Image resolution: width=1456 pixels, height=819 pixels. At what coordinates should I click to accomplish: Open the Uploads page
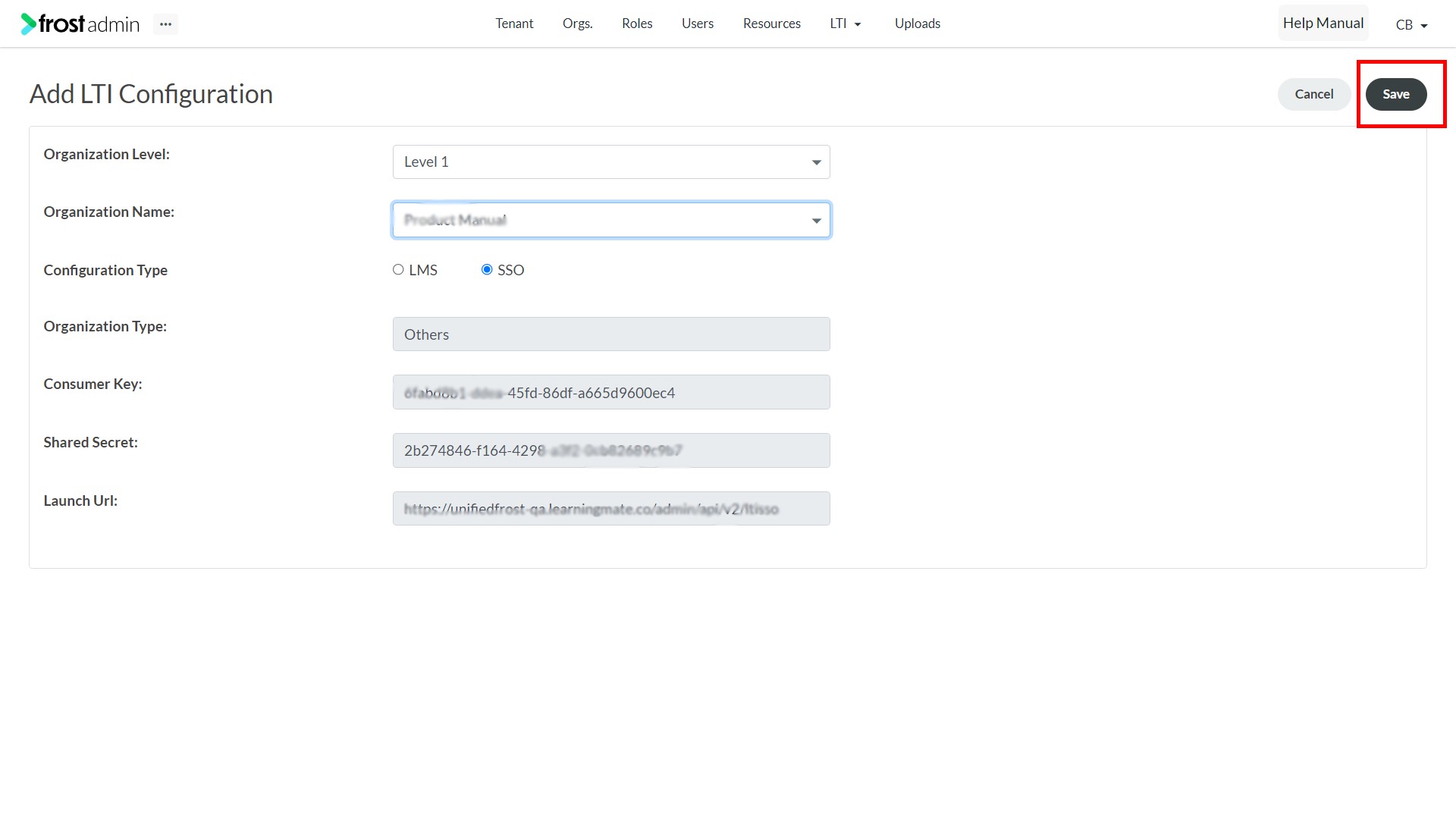917,24
